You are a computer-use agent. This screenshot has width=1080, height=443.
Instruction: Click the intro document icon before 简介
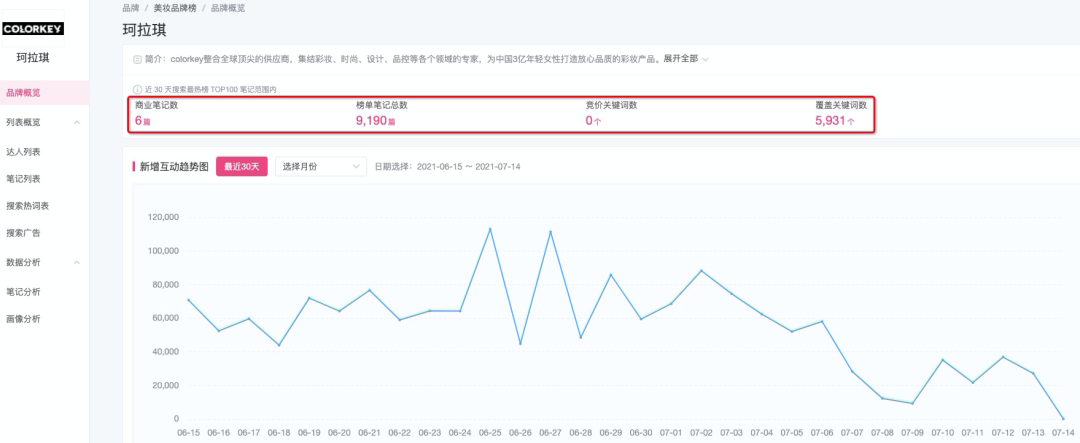click(137, 59)
